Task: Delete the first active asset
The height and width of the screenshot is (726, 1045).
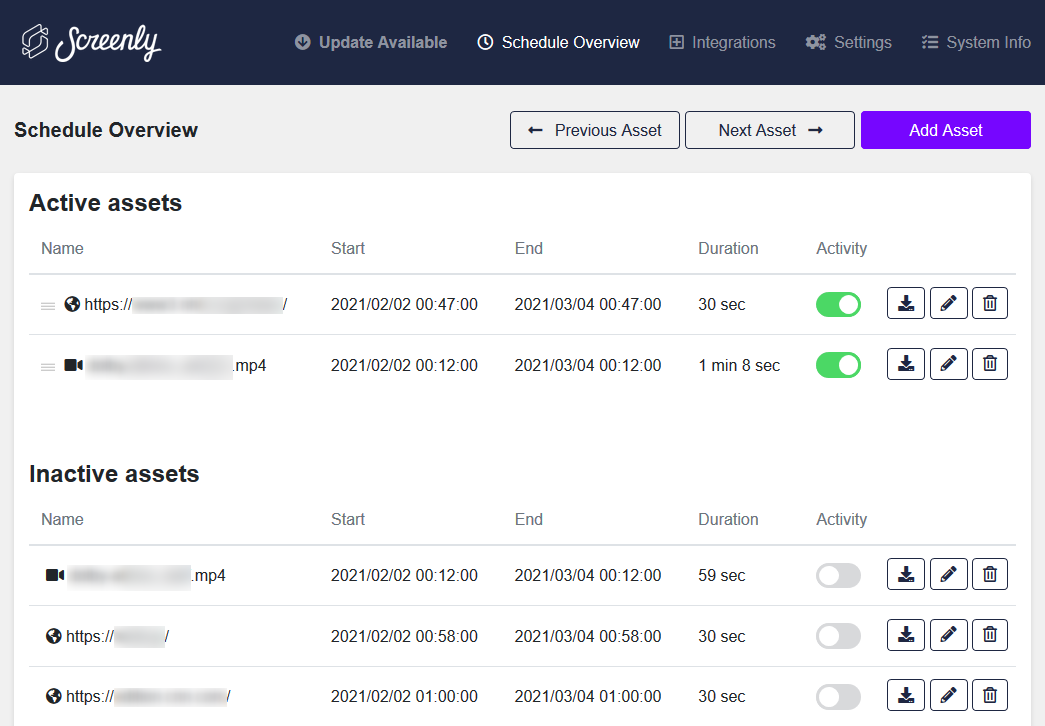Action: coord(989,303)
